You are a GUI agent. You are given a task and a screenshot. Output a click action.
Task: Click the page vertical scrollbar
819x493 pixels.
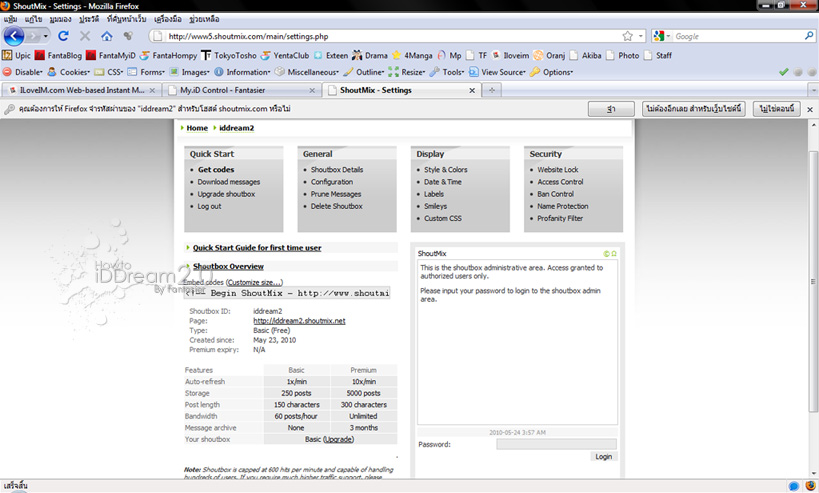pos(813,281)
